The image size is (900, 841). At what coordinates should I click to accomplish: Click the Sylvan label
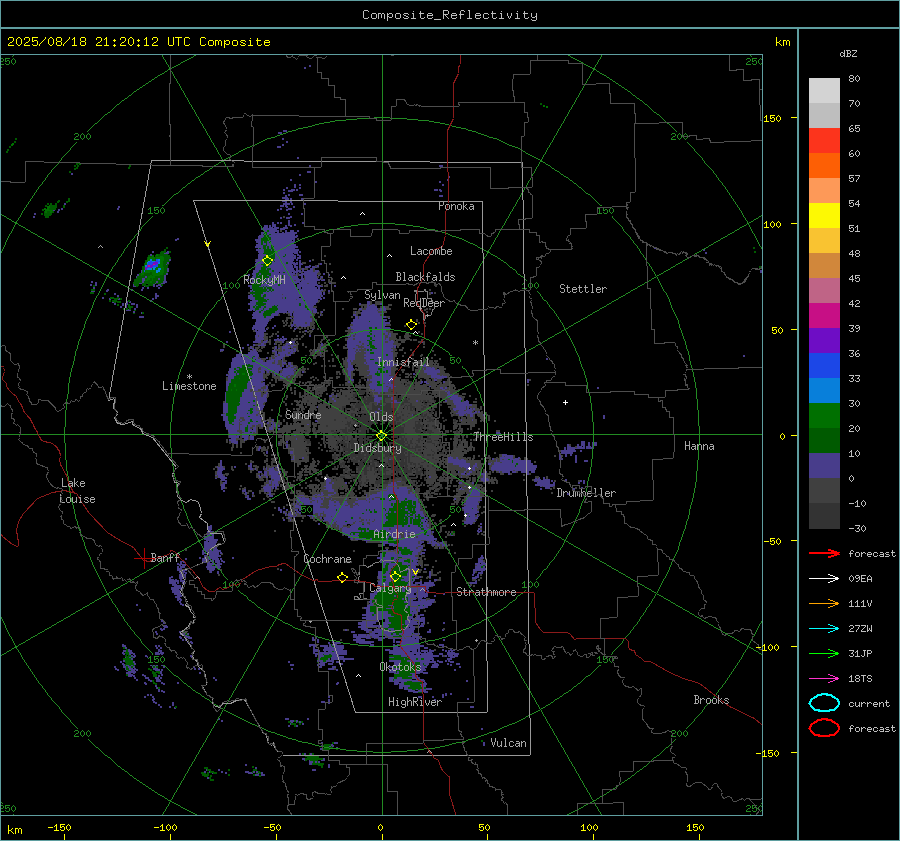click(x=382, y=295)
